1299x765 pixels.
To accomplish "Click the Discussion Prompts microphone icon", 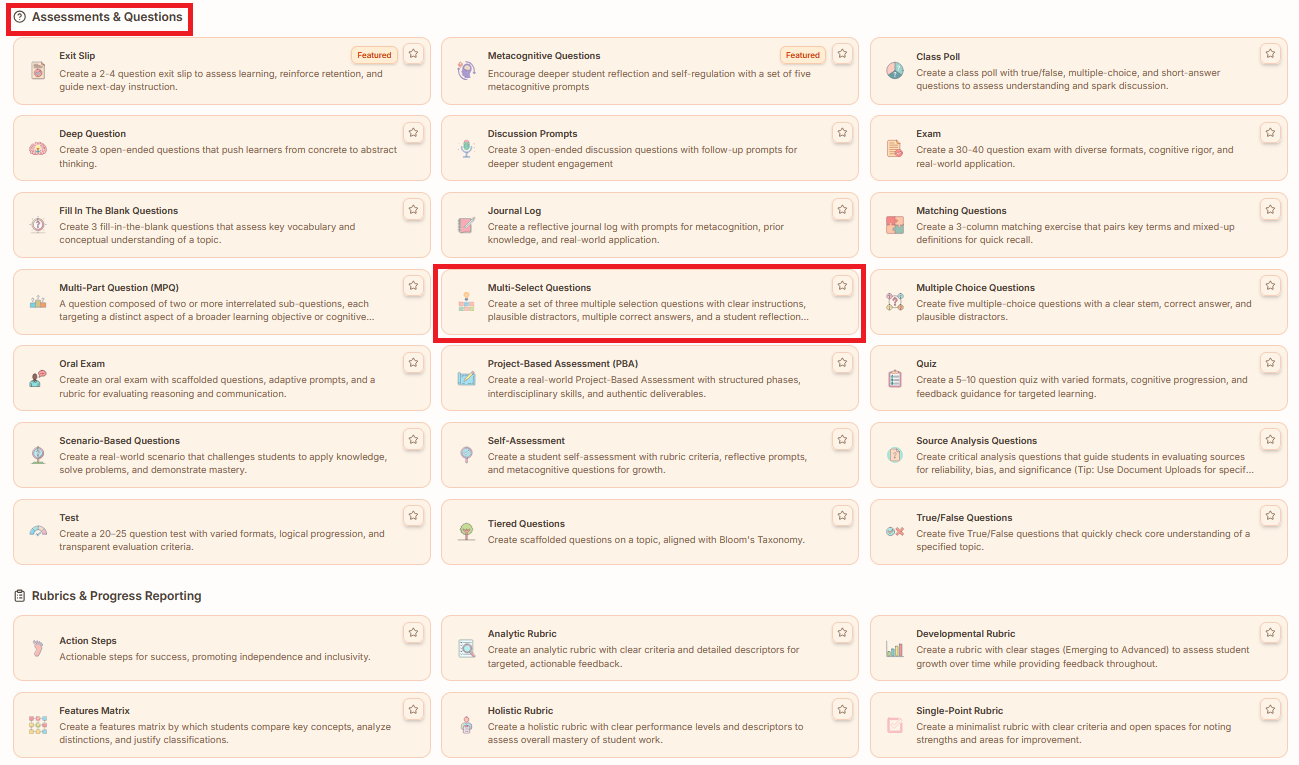I will click(465, 148).
